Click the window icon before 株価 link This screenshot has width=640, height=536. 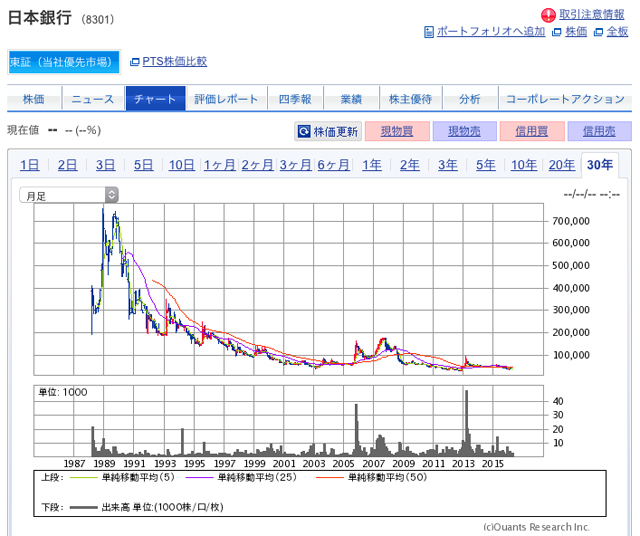(x=557, y=32)
